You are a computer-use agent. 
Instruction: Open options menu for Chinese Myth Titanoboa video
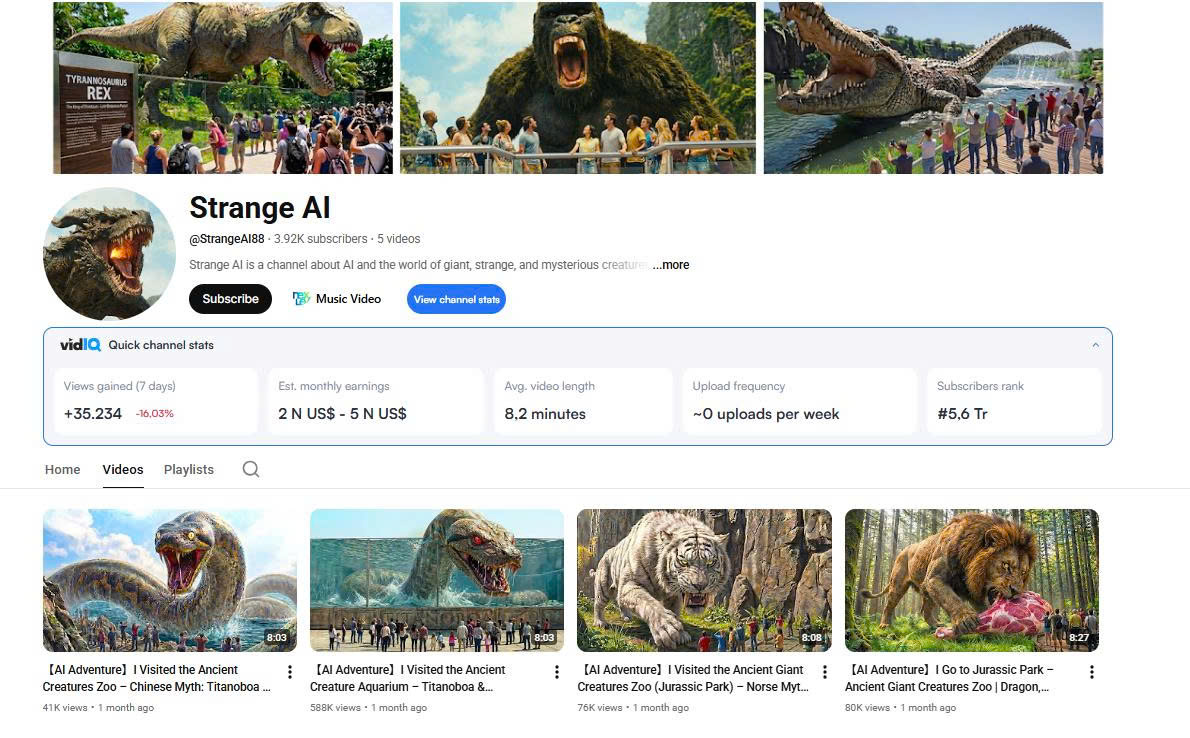290,672
